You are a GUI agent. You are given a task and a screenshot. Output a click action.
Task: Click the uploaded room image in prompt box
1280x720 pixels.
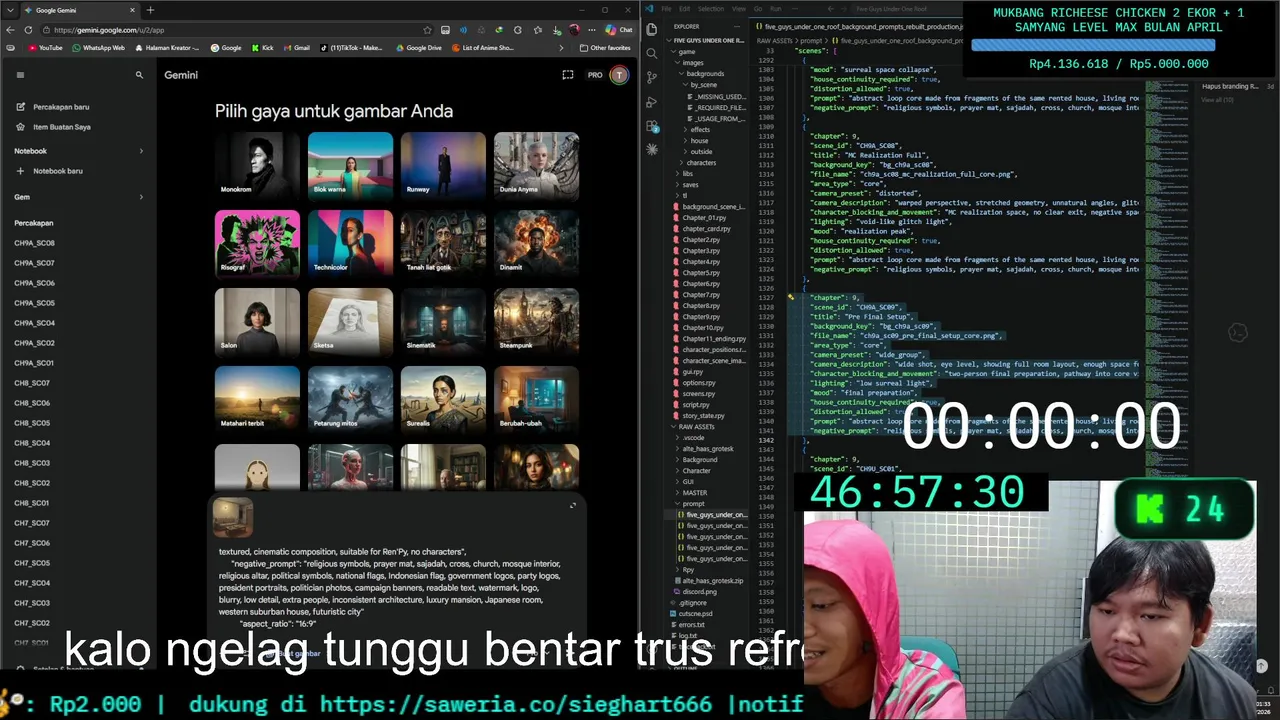(233, 518)
